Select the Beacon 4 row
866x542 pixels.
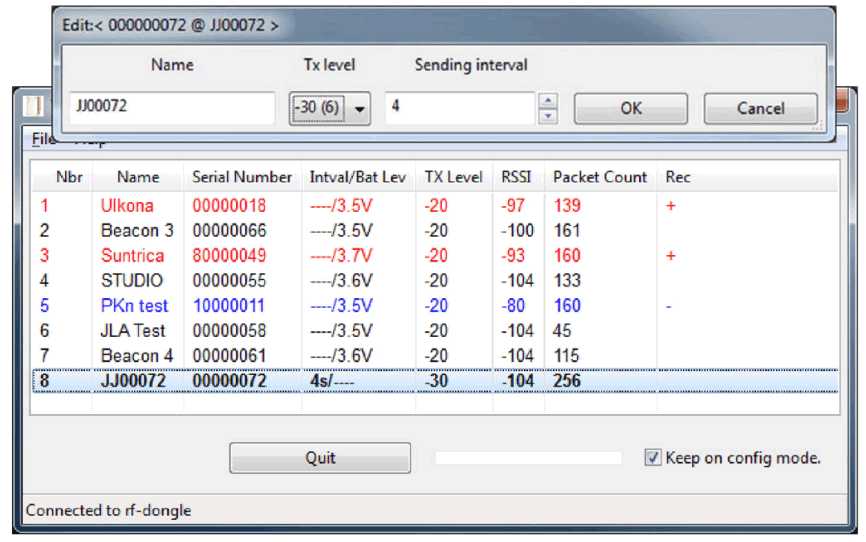pos(435,355)
